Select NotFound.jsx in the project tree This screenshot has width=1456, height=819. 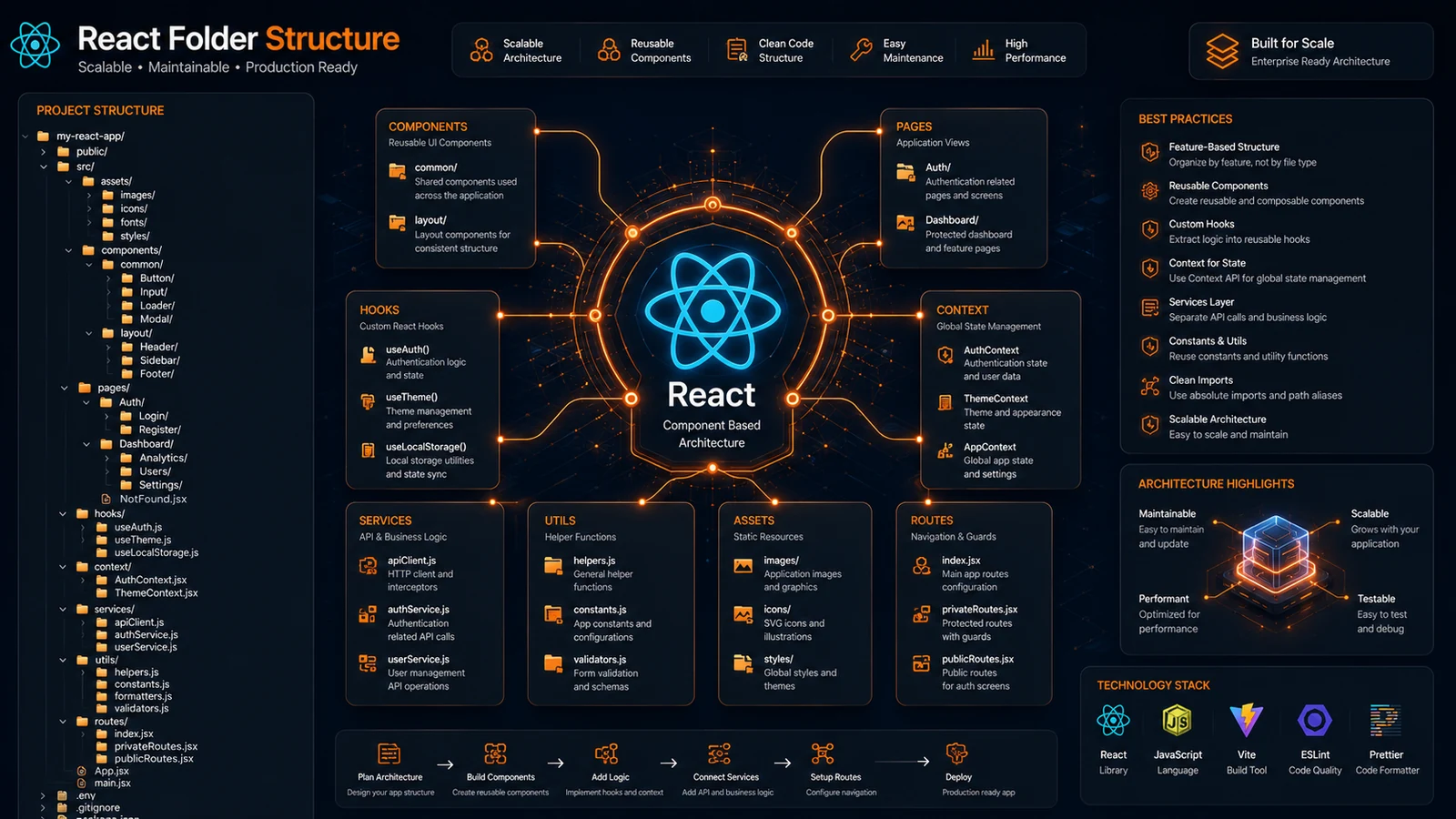pos(153,499)
